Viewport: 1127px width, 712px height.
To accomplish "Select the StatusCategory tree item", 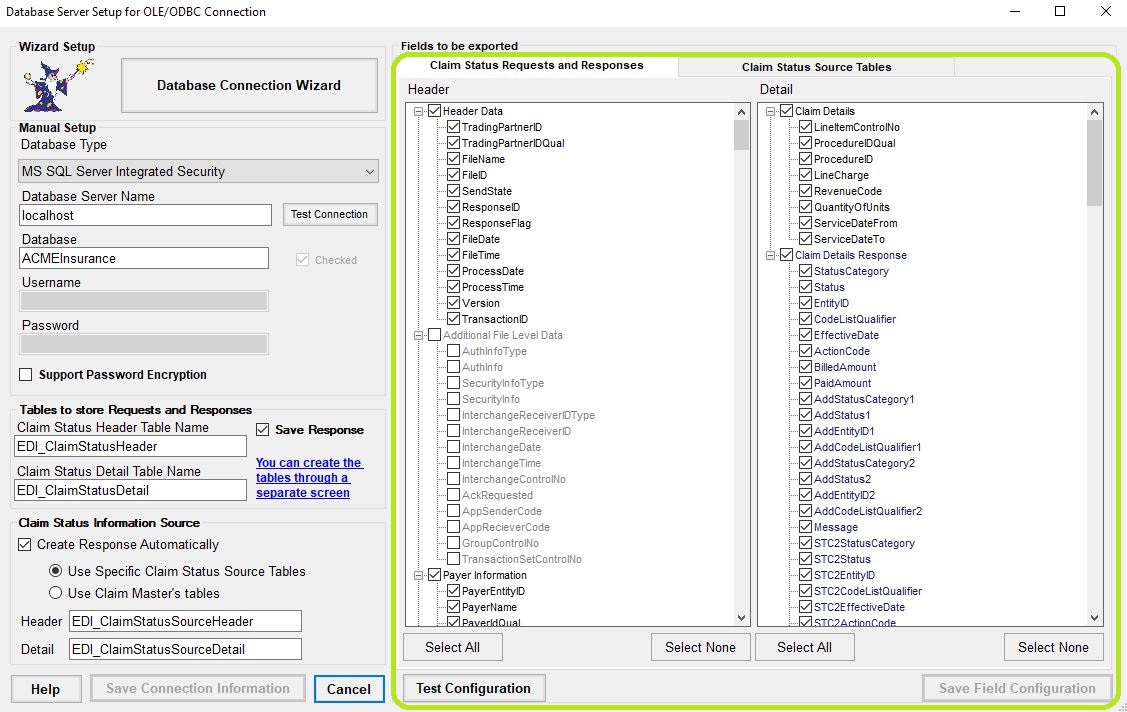I will 851,272.
